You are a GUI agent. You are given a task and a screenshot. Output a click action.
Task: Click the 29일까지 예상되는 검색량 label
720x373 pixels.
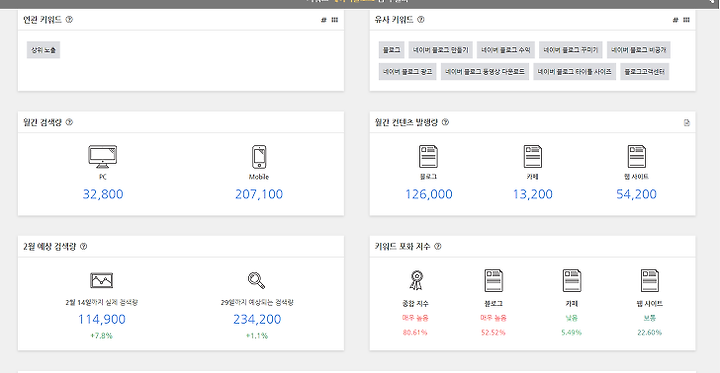[257, 303]
